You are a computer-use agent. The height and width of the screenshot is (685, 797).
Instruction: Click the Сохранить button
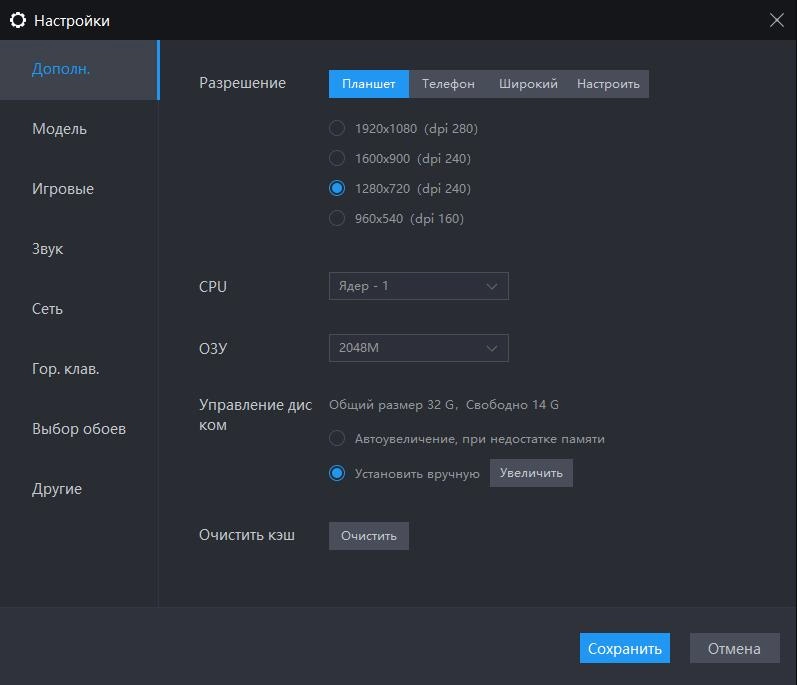click(x=625, y=648)
